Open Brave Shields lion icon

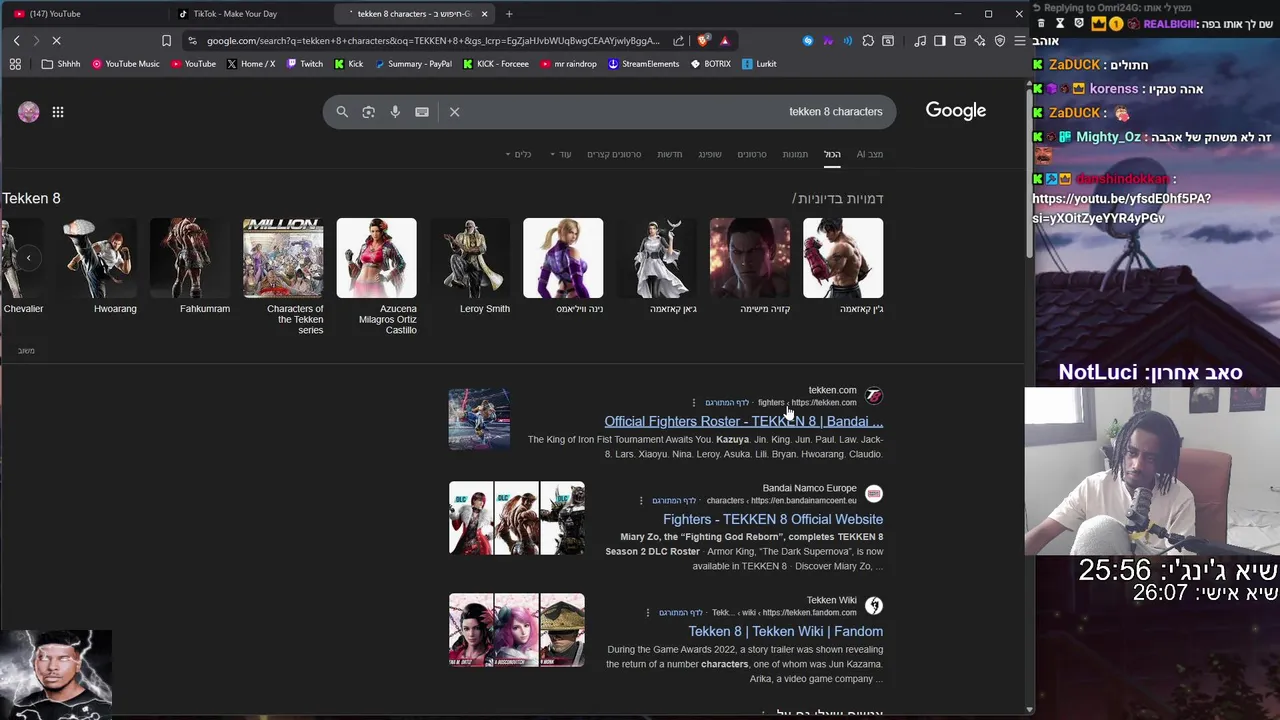pyautogui.click(x=703, y=41)
